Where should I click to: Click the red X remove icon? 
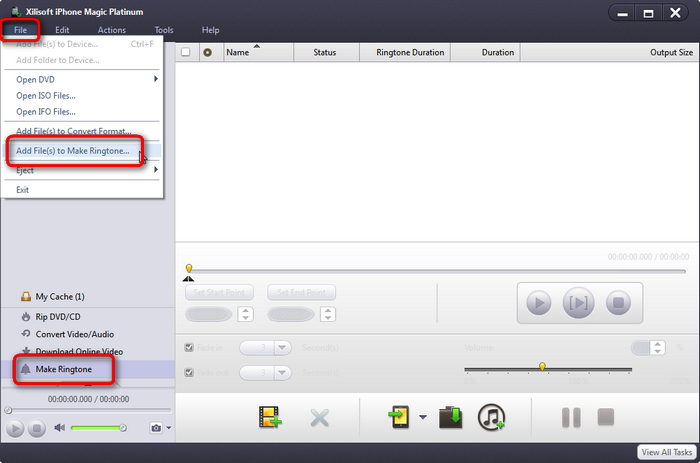pos(319,417)
